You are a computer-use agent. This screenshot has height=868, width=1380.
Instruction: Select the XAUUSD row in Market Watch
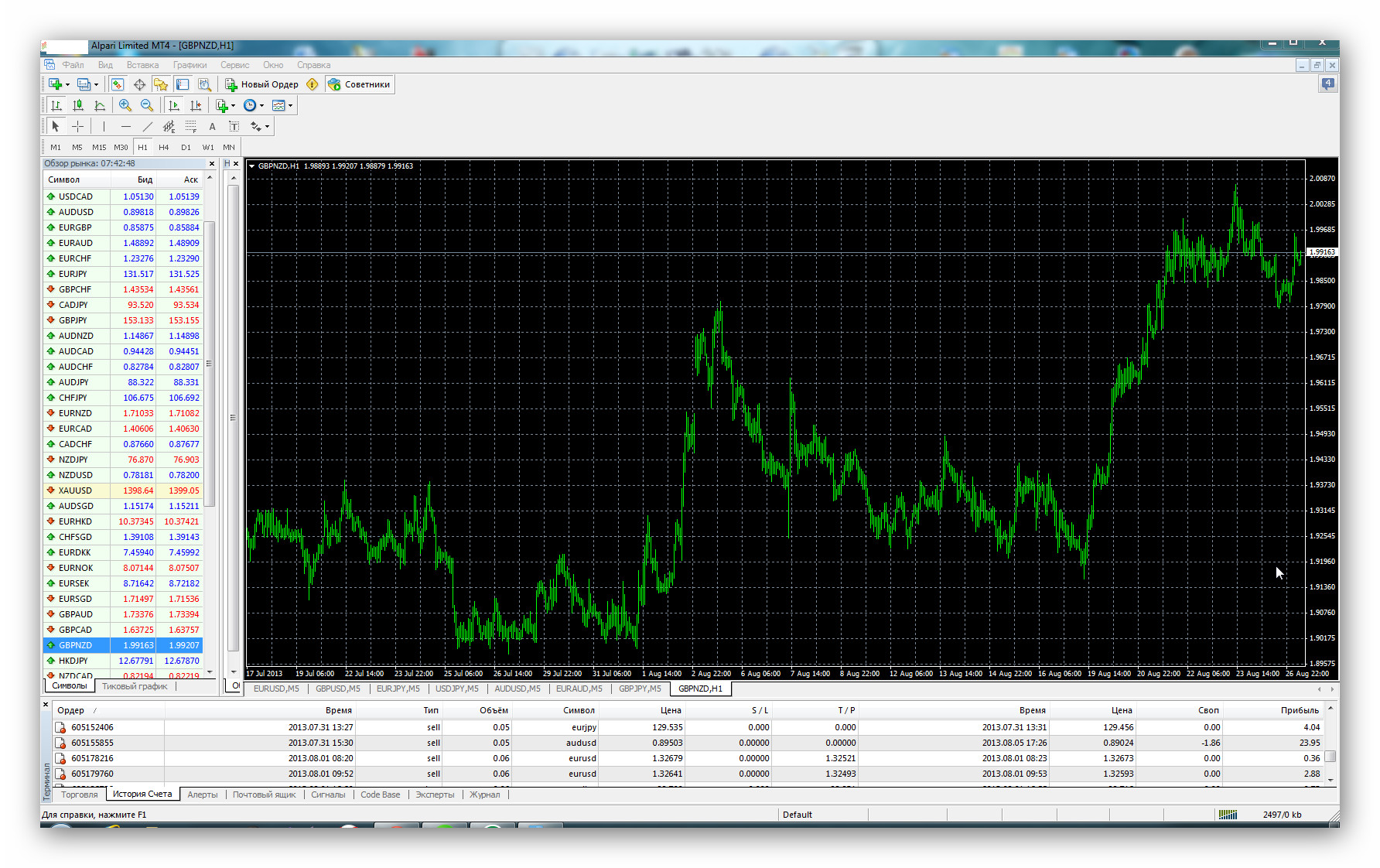pyautogui.click(x=124, y=490)
